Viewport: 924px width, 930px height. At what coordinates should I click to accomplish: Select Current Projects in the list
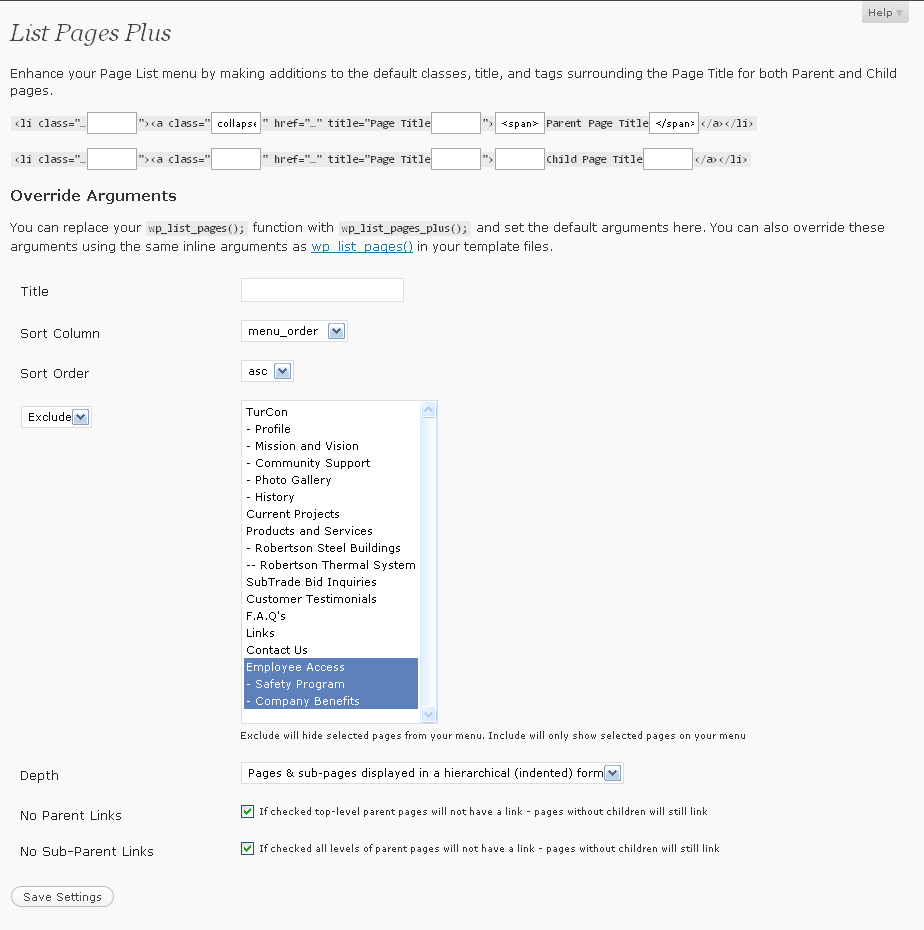293,514
